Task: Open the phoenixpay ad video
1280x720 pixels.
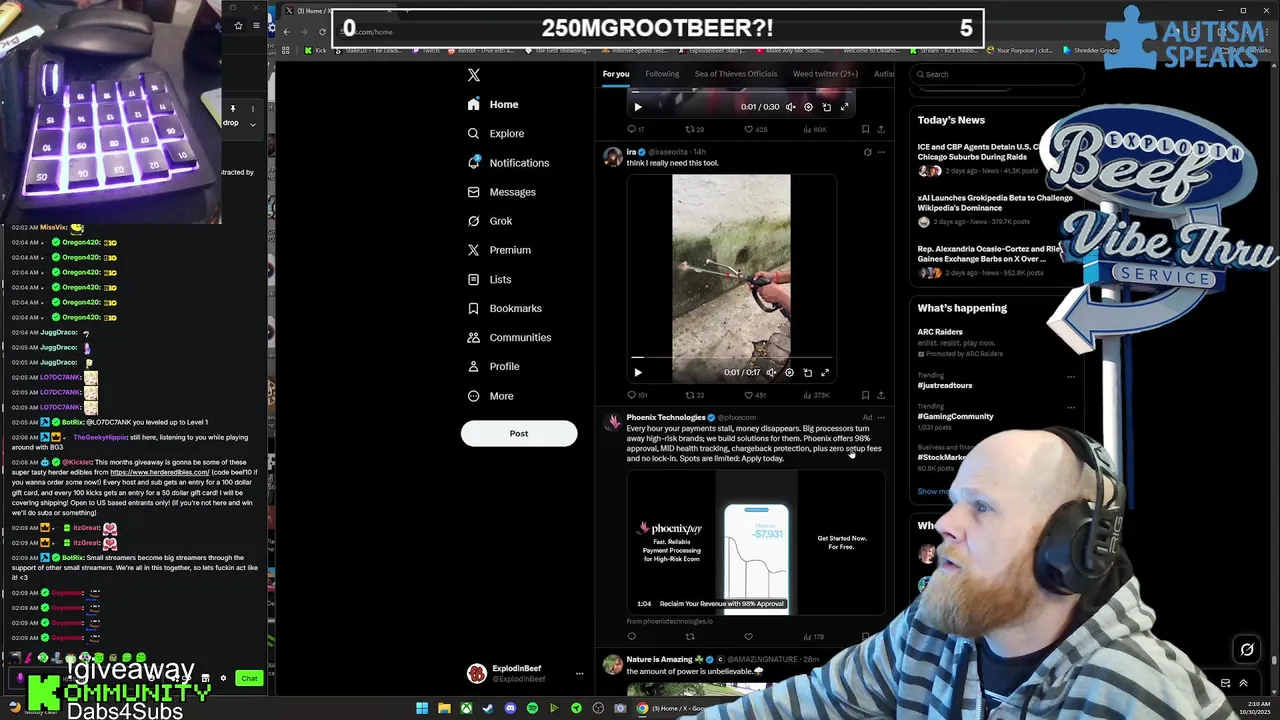Action: tap(756, 541)
